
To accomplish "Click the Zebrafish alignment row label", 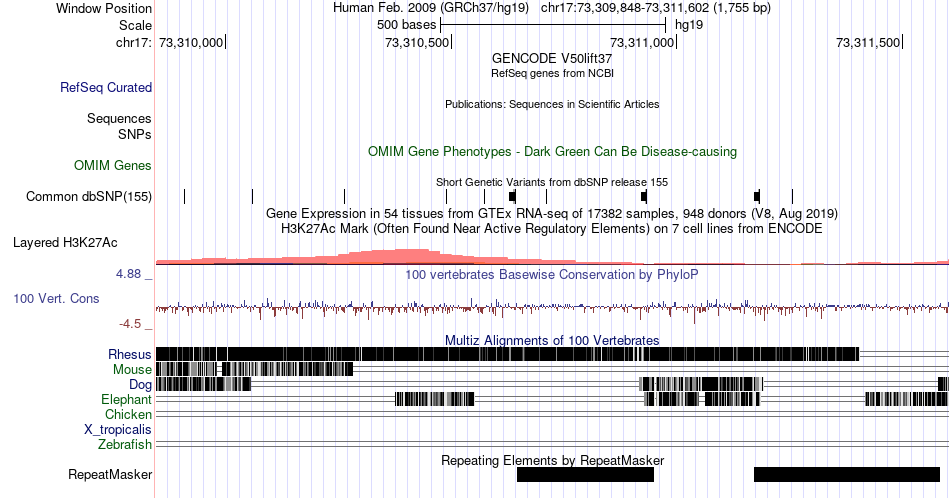I will tap(125, 445).
